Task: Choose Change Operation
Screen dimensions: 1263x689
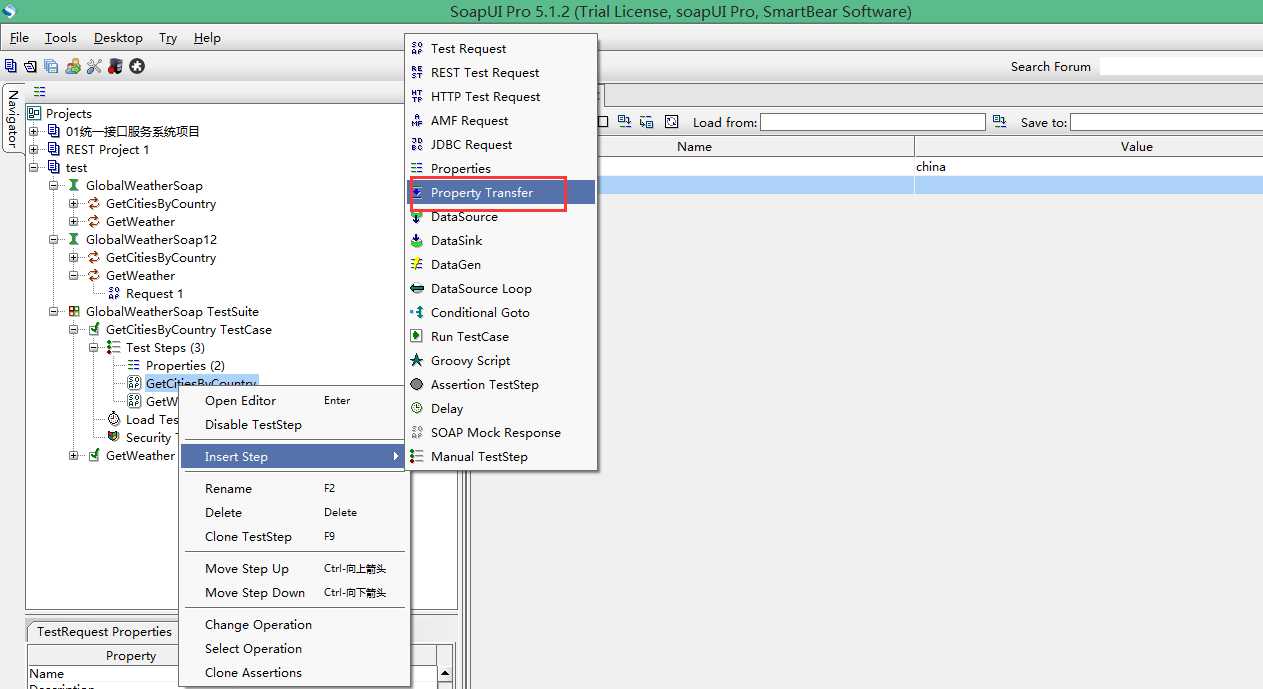Action: 294,624
